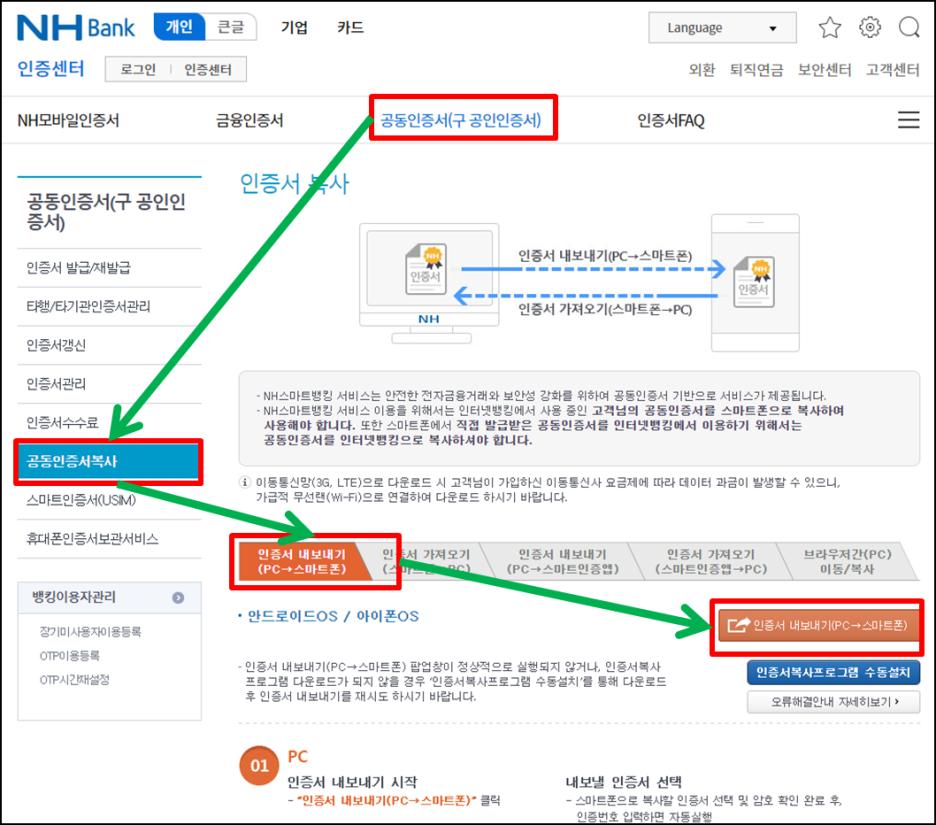This screenshot has width=936, height=825.
Task: Open the 카드 menu
Action: (350, 27)
